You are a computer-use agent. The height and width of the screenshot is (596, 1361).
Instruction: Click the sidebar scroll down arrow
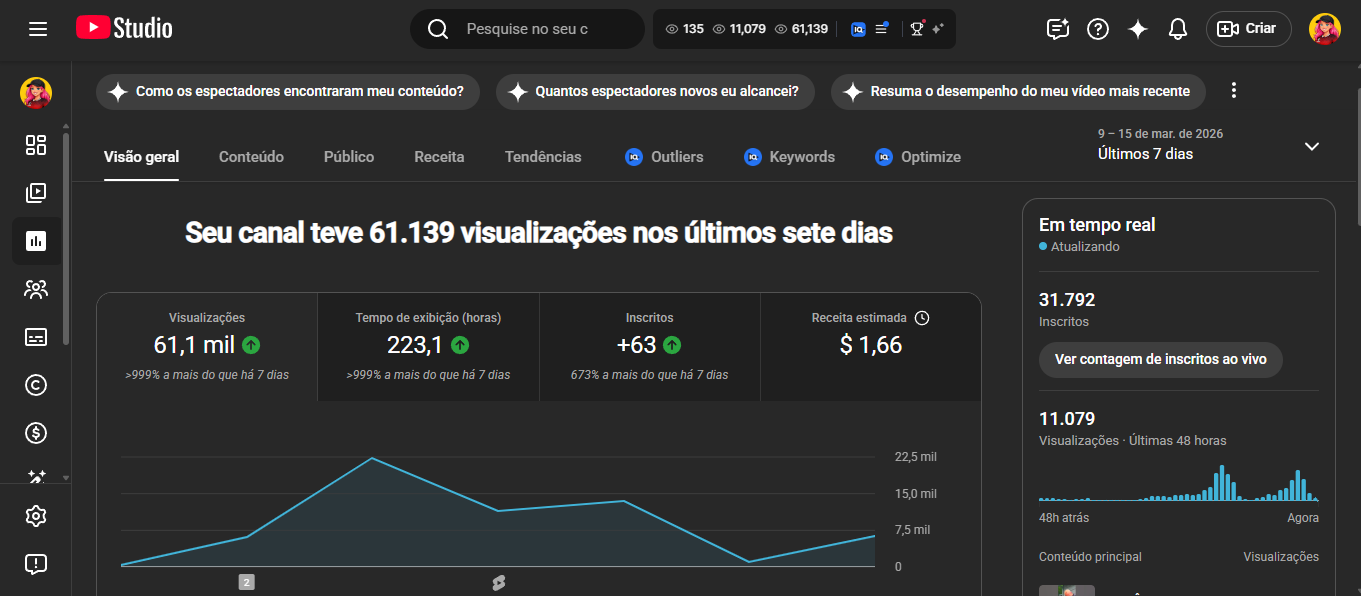click(x=66, y=478)
